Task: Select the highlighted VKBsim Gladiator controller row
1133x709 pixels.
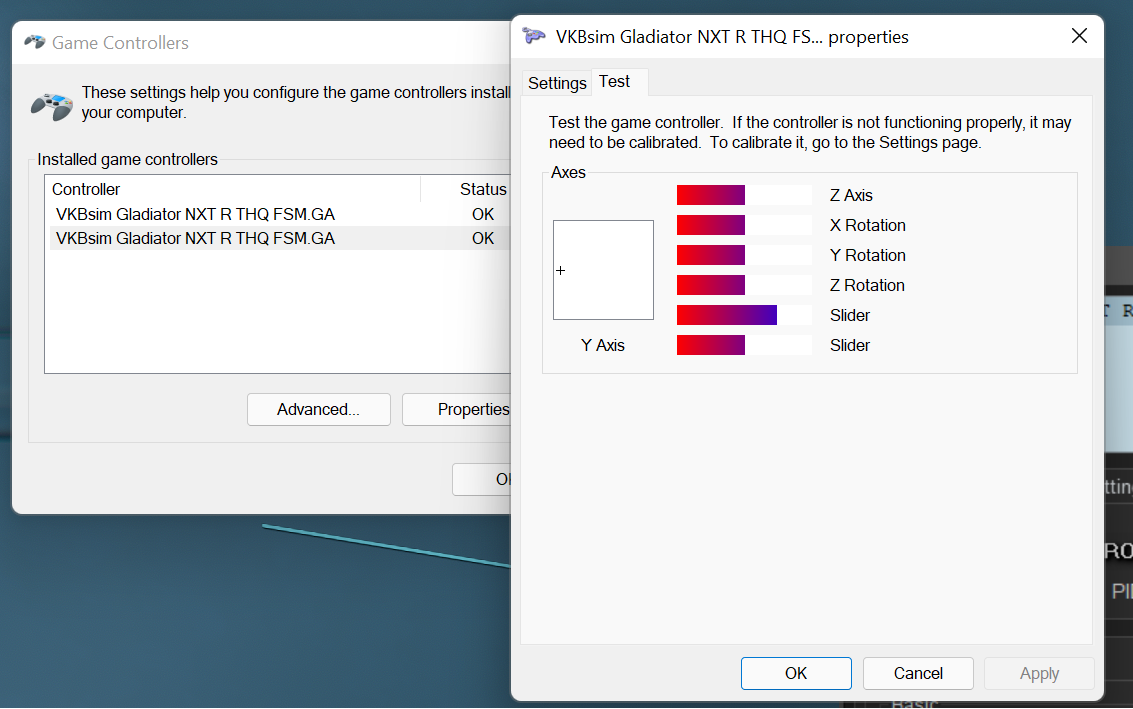Action: pos(280,239)
